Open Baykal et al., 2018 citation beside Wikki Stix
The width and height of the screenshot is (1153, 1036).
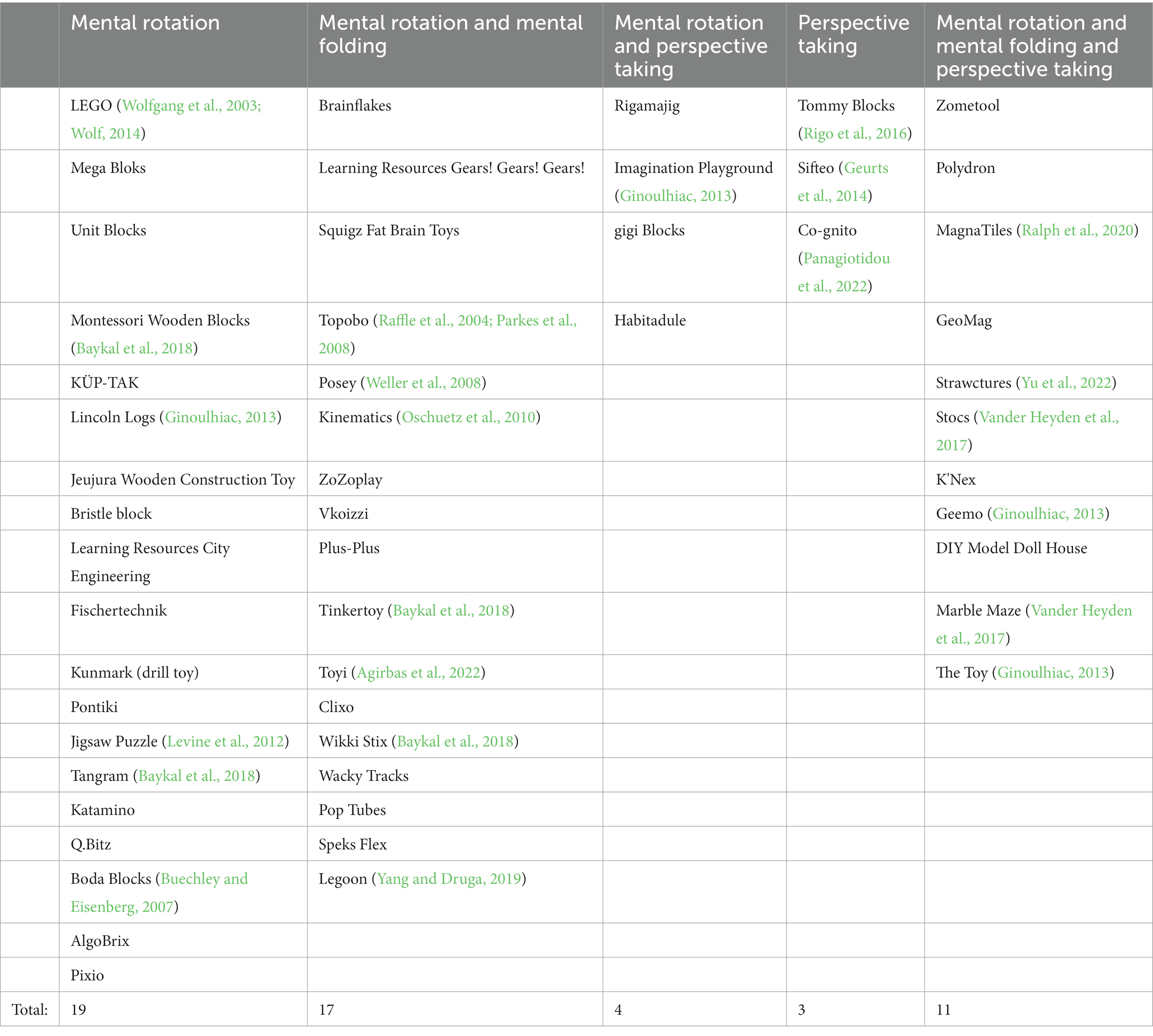pyautogui.click(x=455, y=742)
